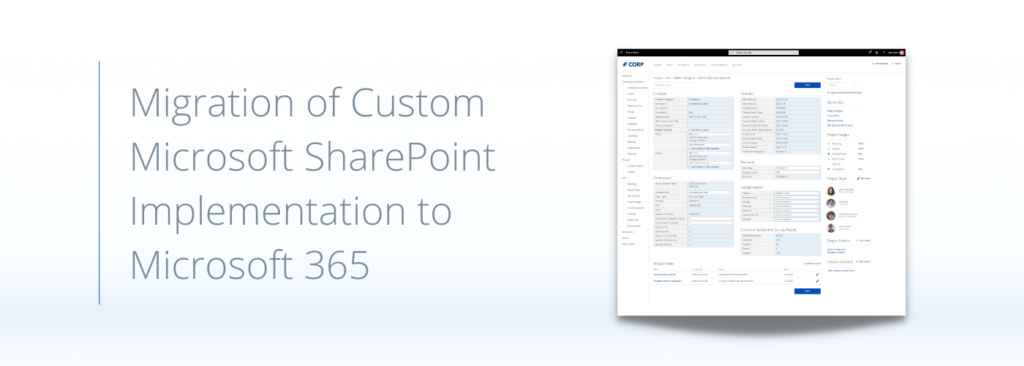Open the Home tab in navigation
The width and height of the screenshot is (1024, 366).
pyautogui.click(x=669, y=65)
